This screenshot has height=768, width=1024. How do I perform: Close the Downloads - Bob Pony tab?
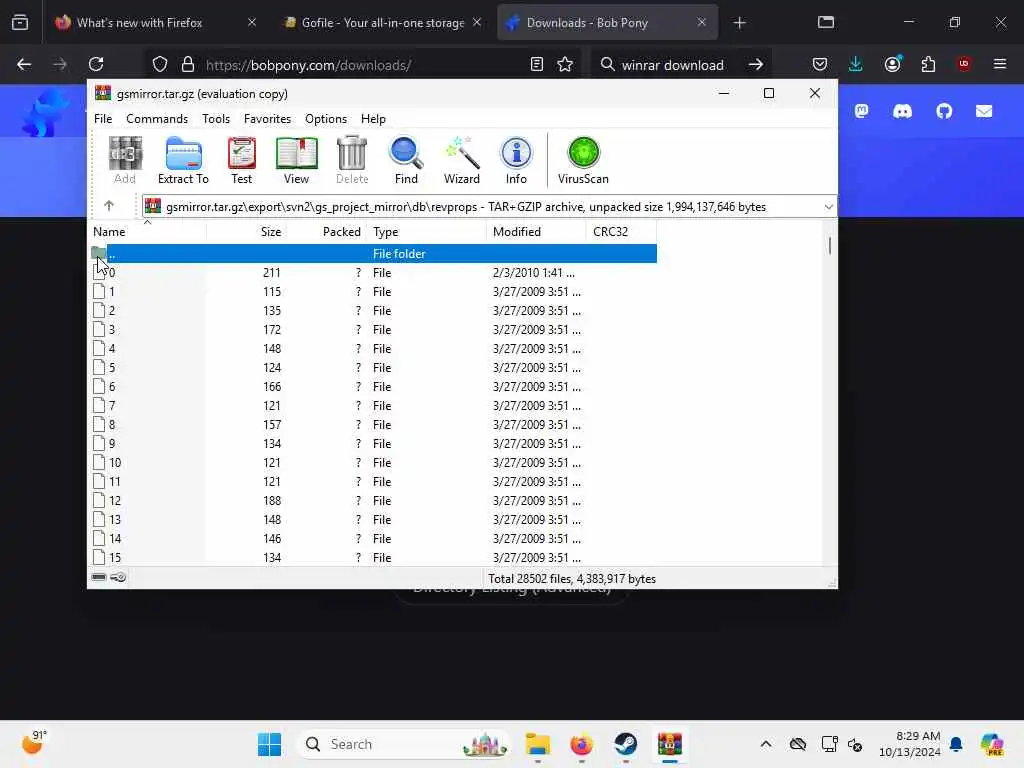(701, 22)
